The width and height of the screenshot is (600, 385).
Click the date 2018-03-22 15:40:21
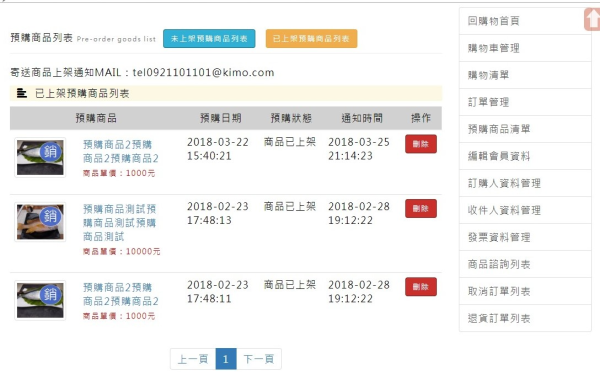218,149
